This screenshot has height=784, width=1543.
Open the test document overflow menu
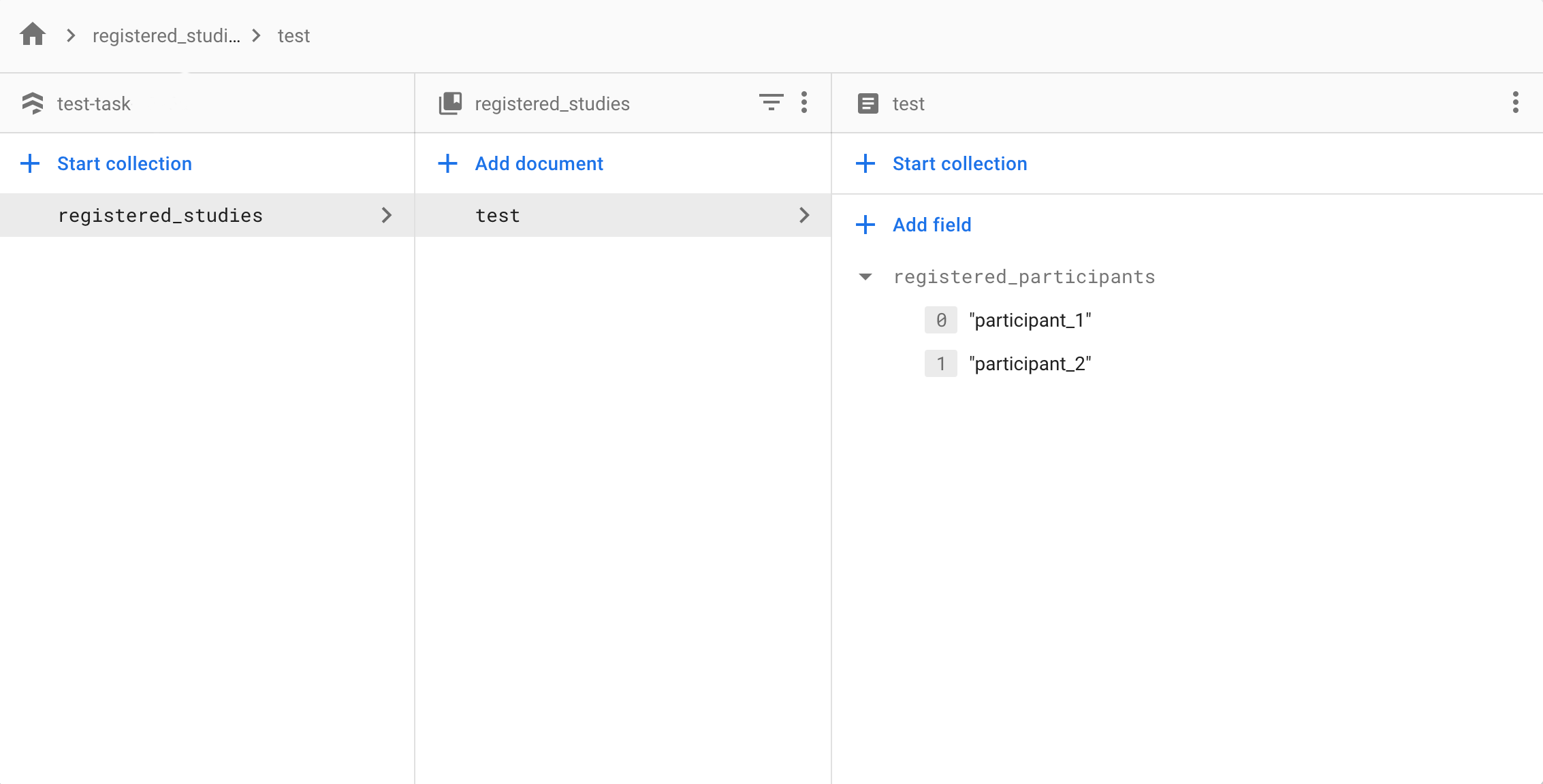click(x=1515, y=103)
